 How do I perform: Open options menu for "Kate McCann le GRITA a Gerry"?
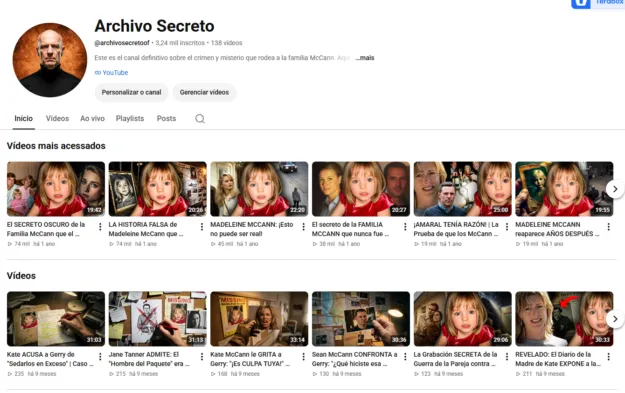click(303, 357)
